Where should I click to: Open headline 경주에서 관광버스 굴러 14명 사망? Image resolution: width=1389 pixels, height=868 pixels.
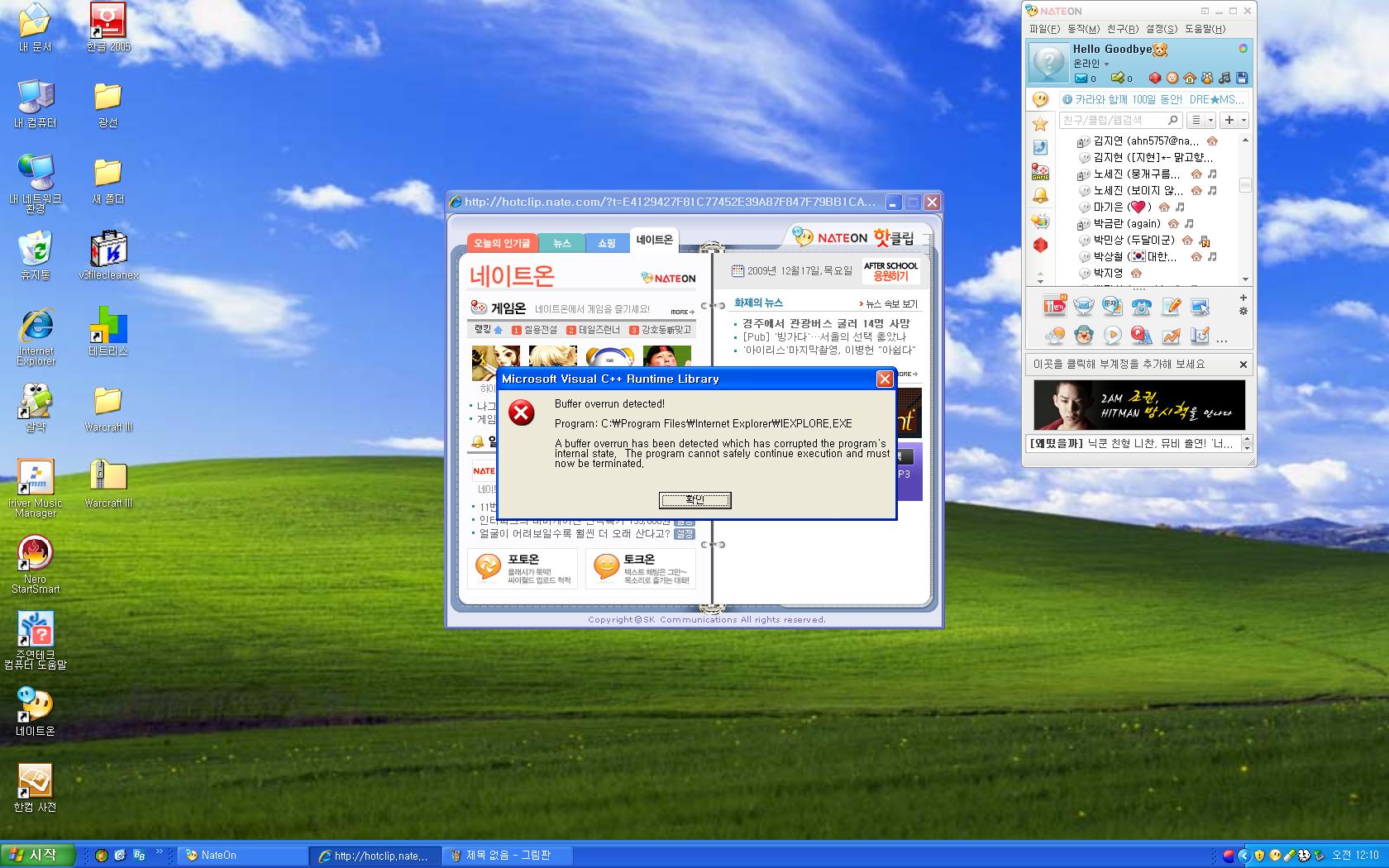click(x=826, y=323)
